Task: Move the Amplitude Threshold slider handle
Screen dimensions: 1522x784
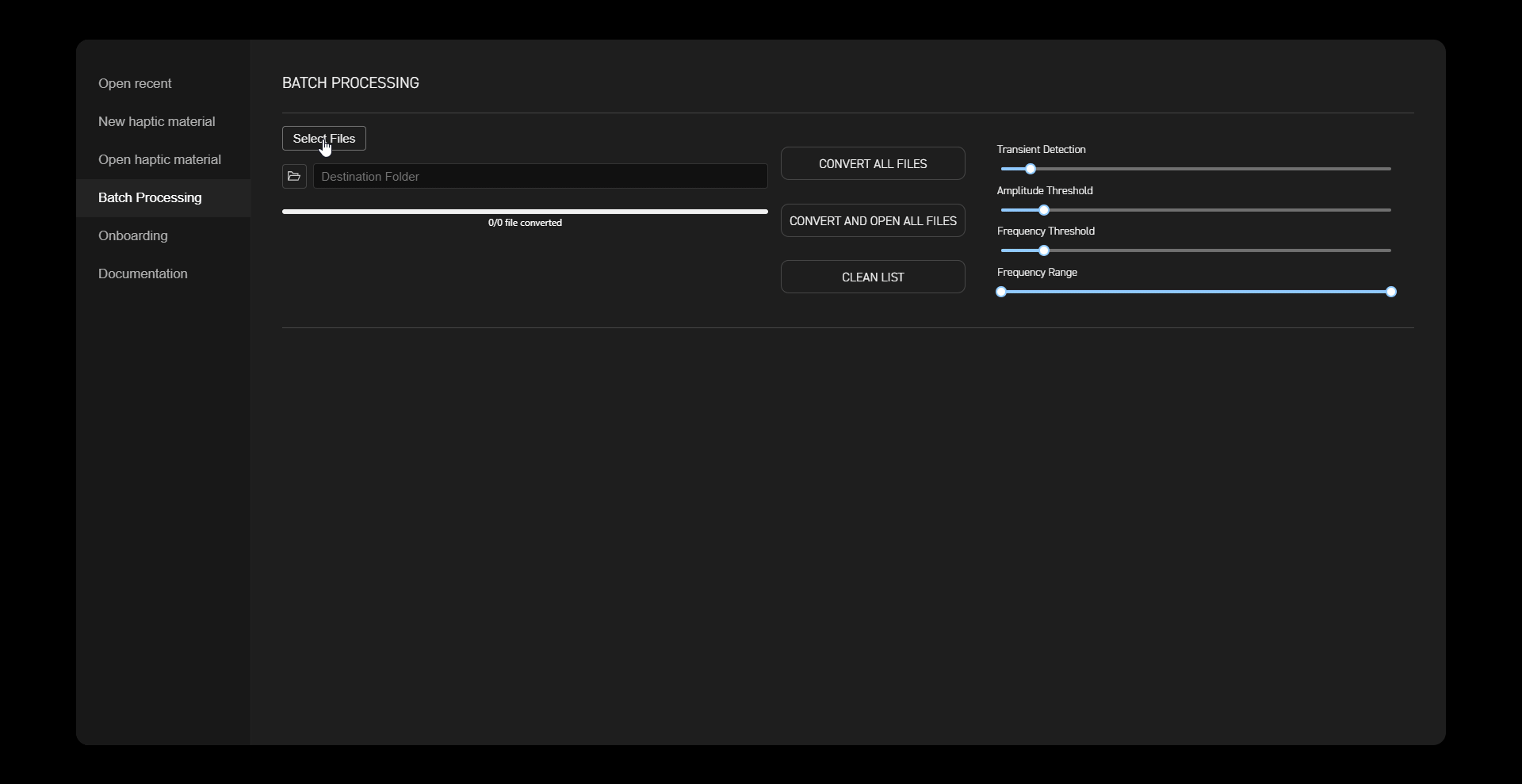Action: [1044, 210]
